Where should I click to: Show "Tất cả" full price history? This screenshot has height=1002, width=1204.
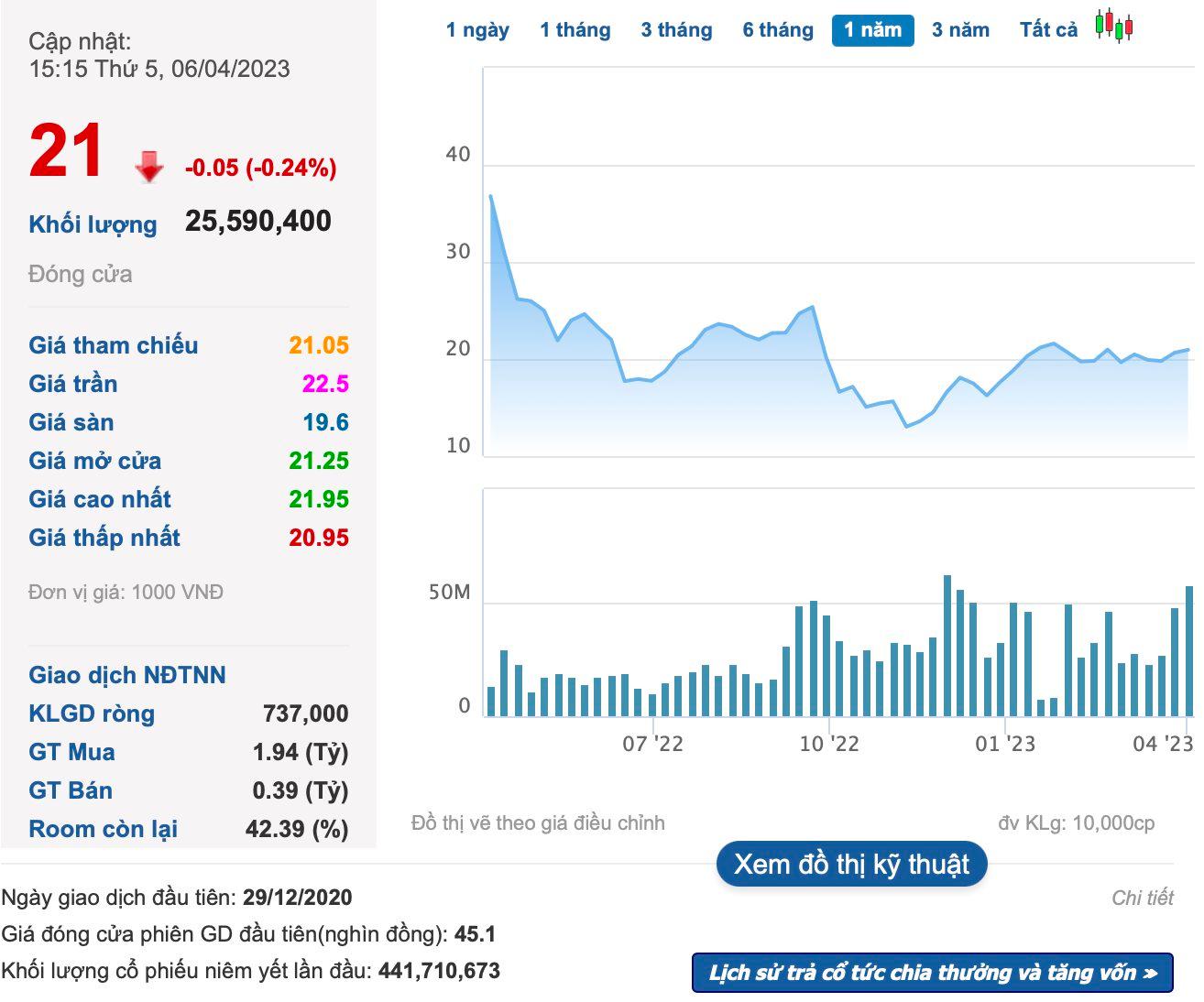(x=1048, y=30)
